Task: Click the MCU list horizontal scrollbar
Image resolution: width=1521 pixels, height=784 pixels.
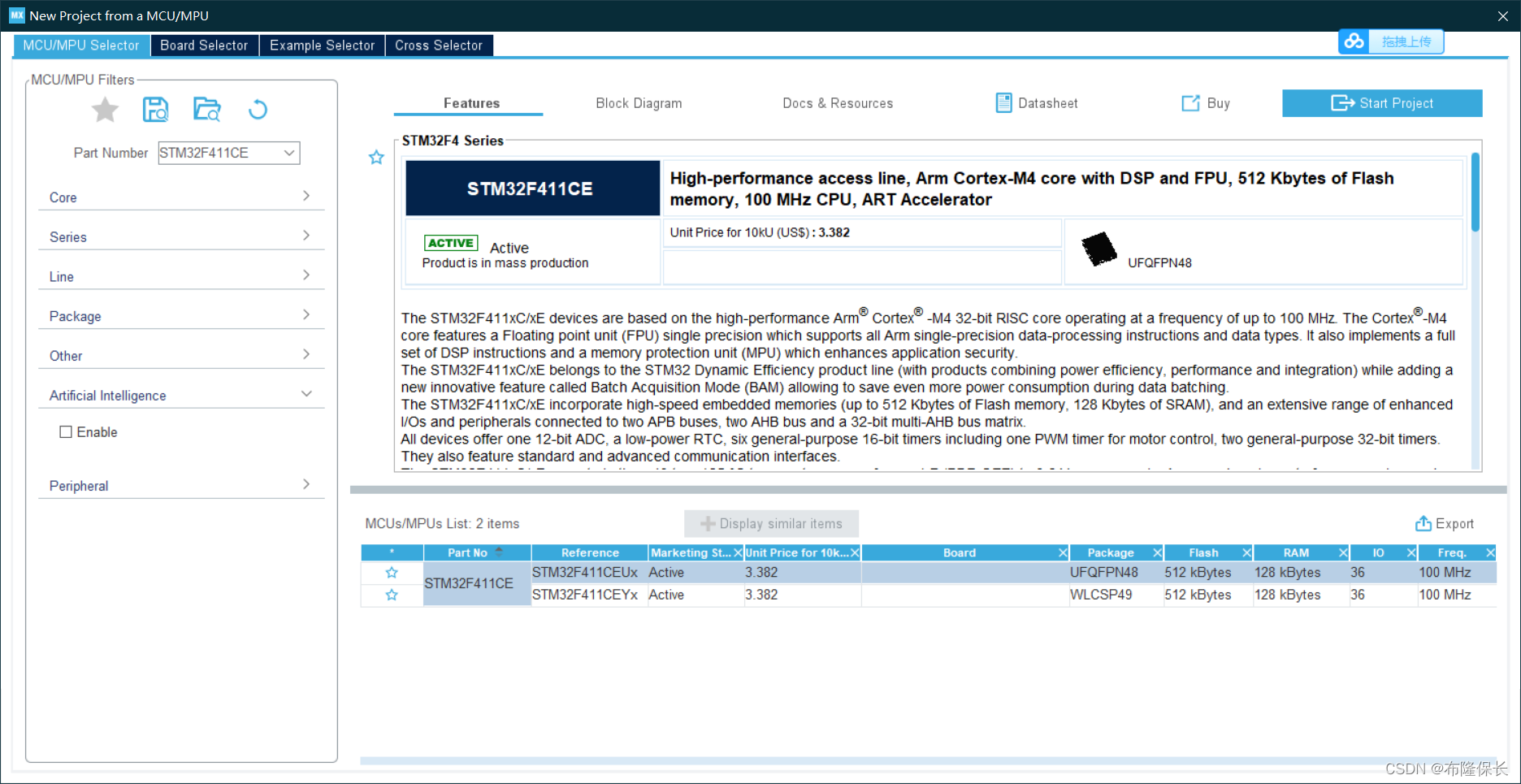Action: [x=928, y=761]
